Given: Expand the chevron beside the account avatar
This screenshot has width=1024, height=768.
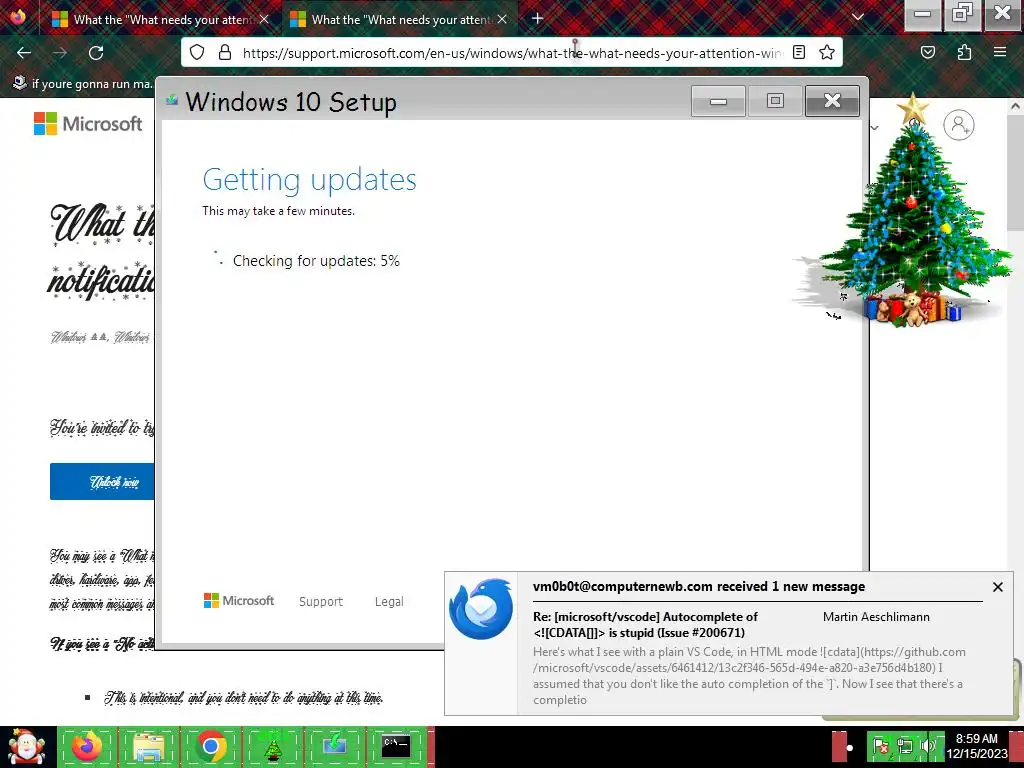Looking at the screenshot, I should (x=874, y=127).
